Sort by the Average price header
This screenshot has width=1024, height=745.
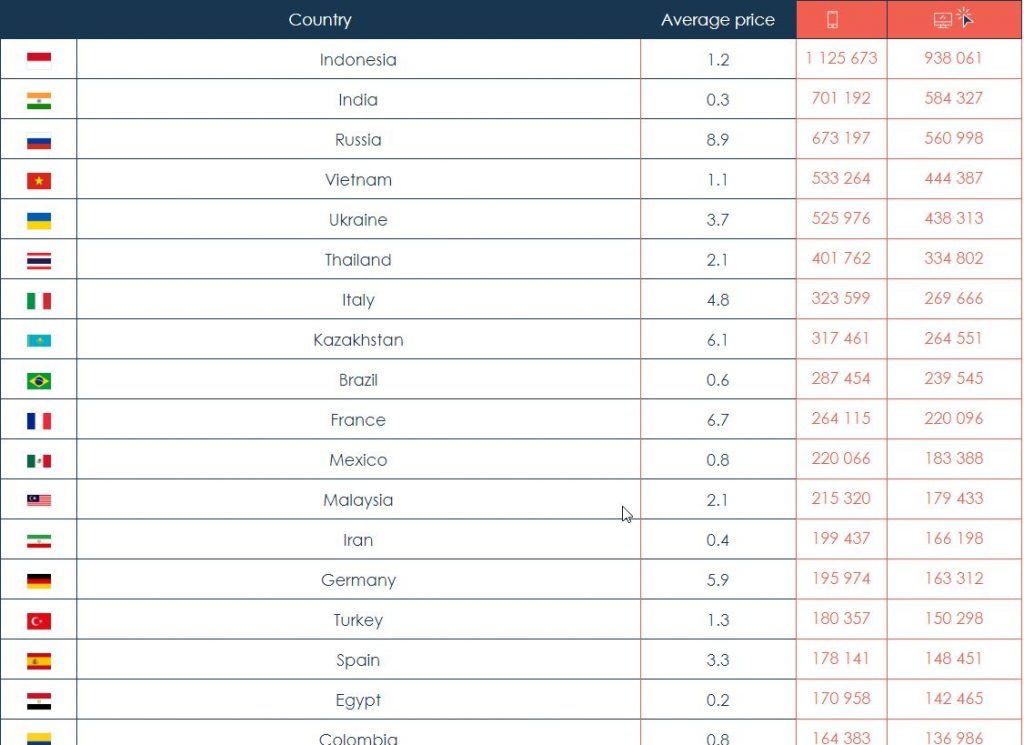(717, 20)
